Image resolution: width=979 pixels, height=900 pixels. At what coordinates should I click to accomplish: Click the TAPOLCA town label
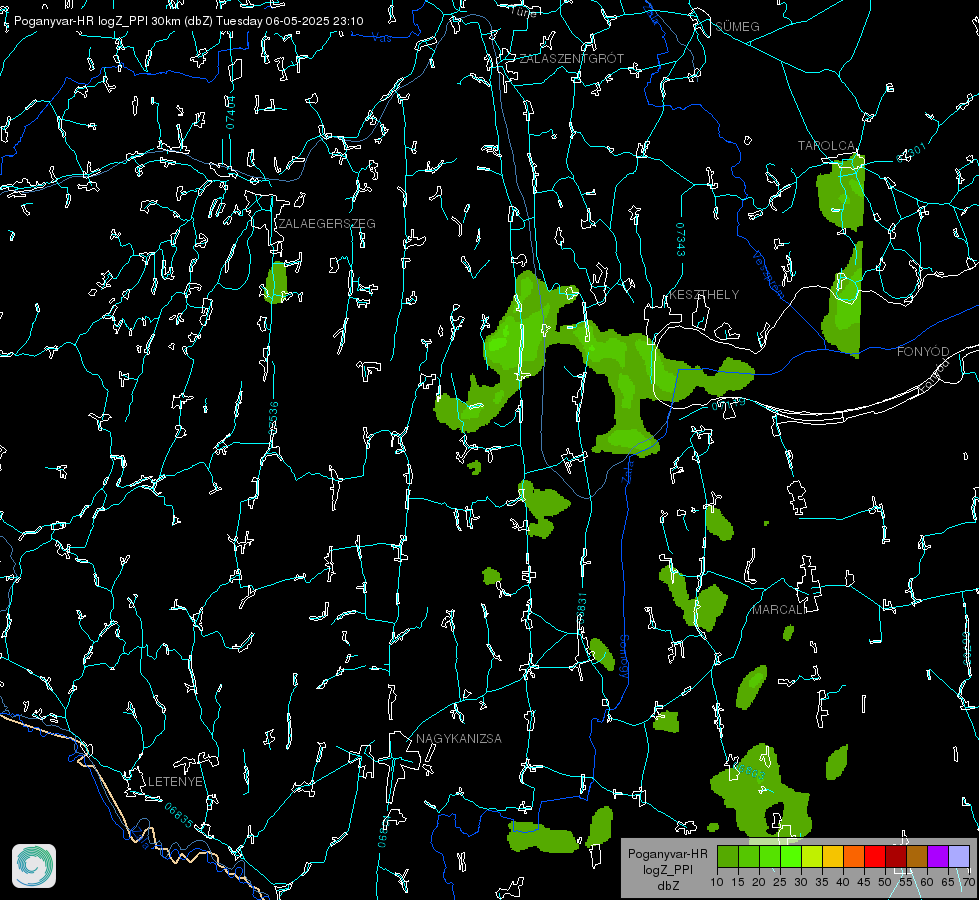pyautogui.click(x=826, y=146)
